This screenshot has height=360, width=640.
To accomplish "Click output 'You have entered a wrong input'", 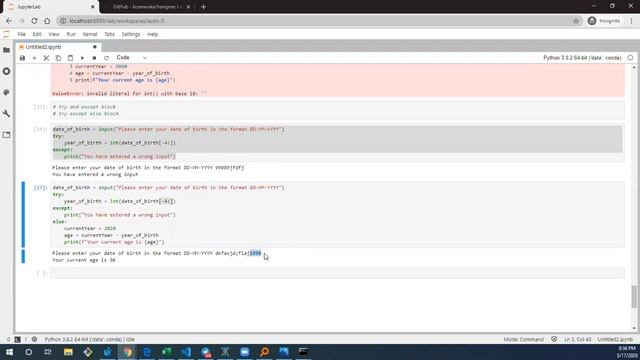I will (95, 175).
